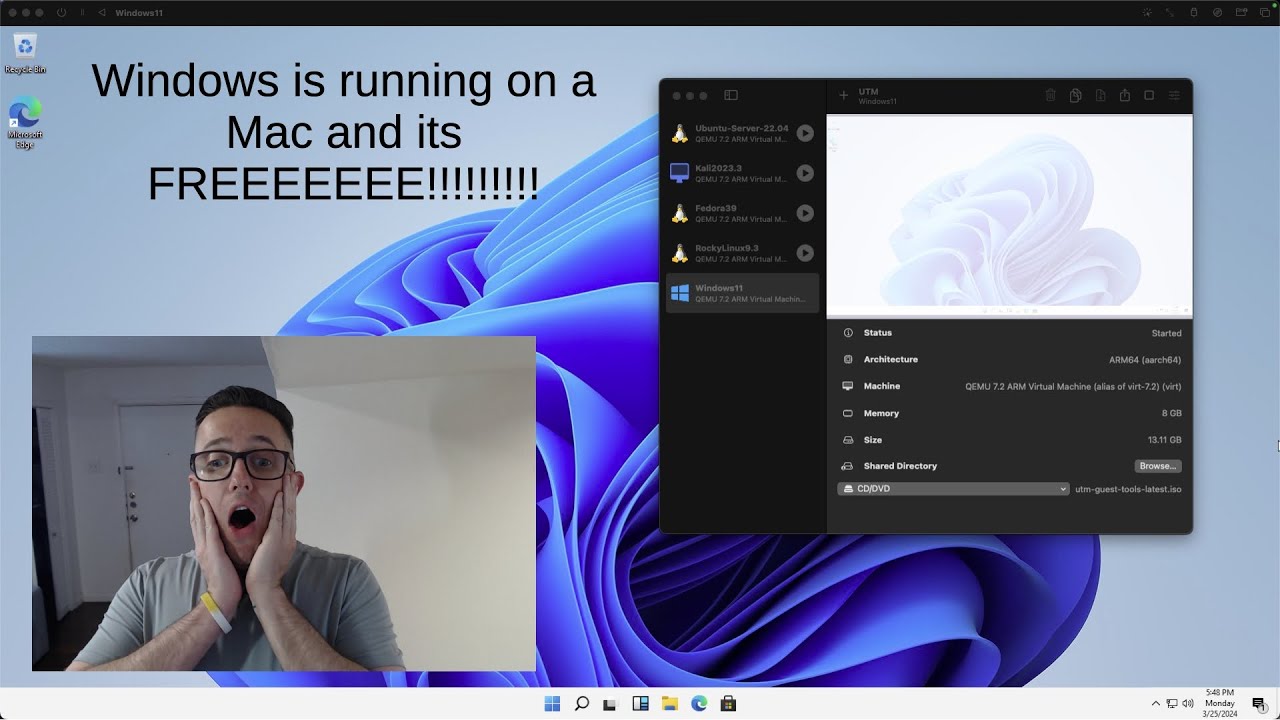Click the 13.11 GB size value
Image resolution: width=1280 pixels, height=720 pixels.
1164,440
